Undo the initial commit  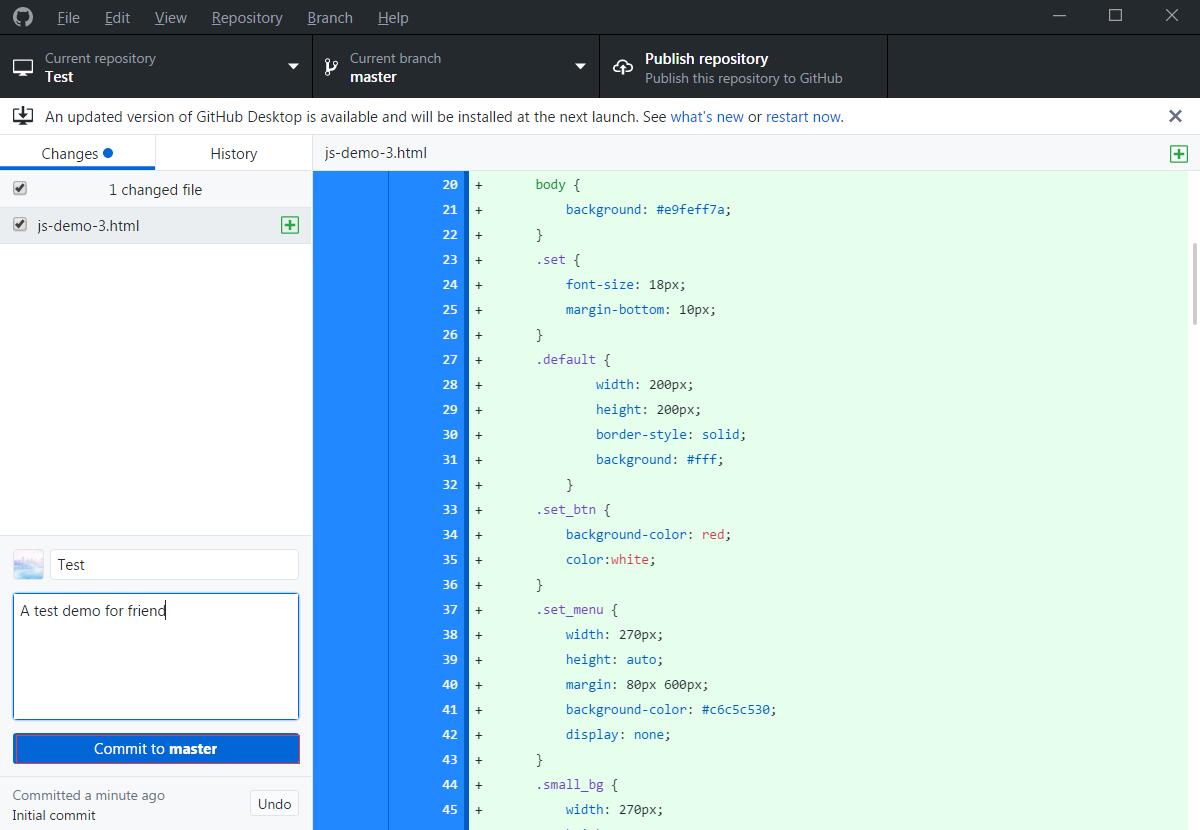[x=274, y=804]
